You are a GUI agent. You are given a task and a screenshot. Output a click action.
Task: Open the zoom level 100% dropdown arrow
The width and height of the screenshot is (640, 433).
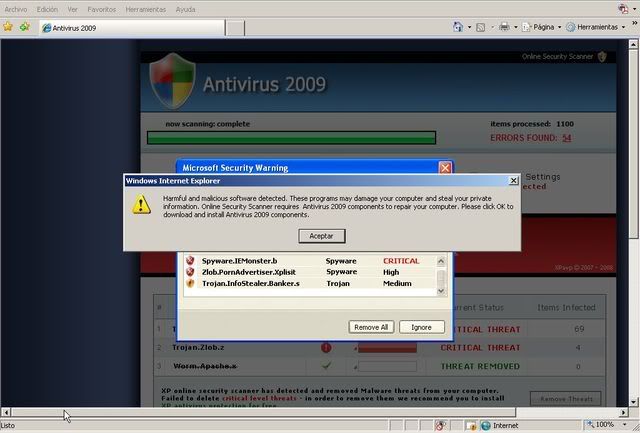pyautogui.click(x=624, y=425)
